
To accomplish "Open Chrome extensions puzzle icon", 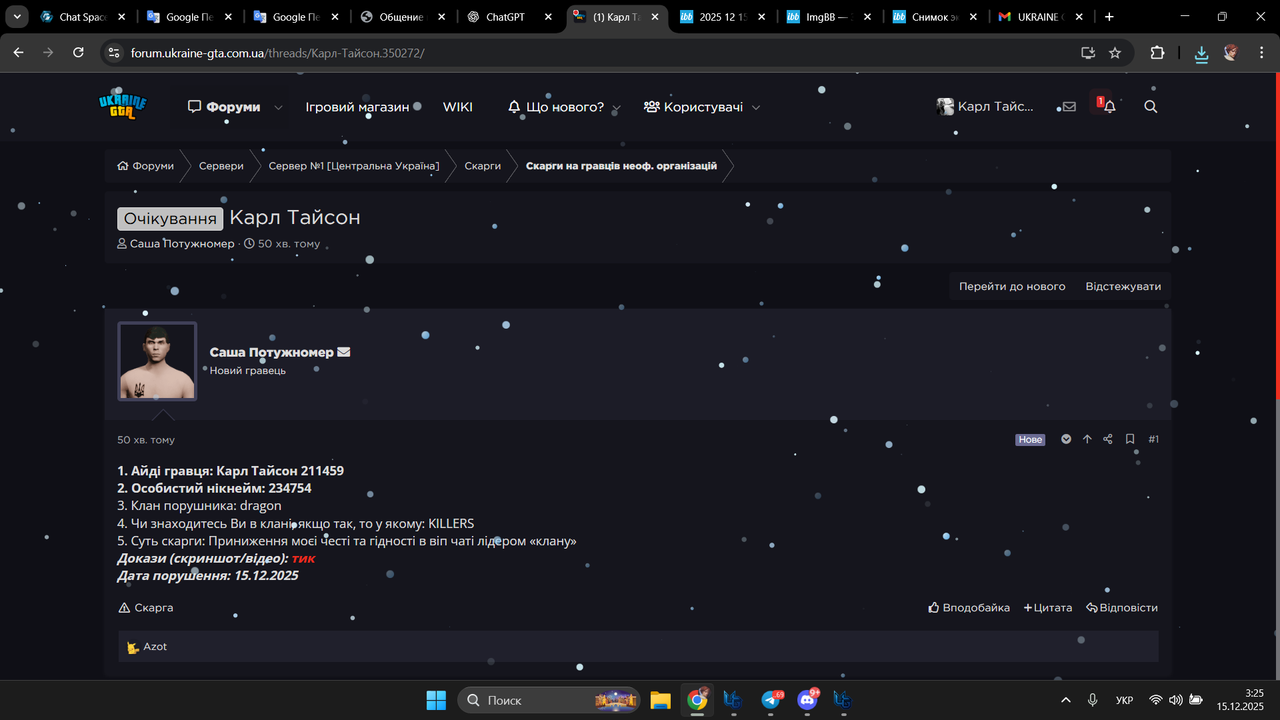I will [1158, 53].
